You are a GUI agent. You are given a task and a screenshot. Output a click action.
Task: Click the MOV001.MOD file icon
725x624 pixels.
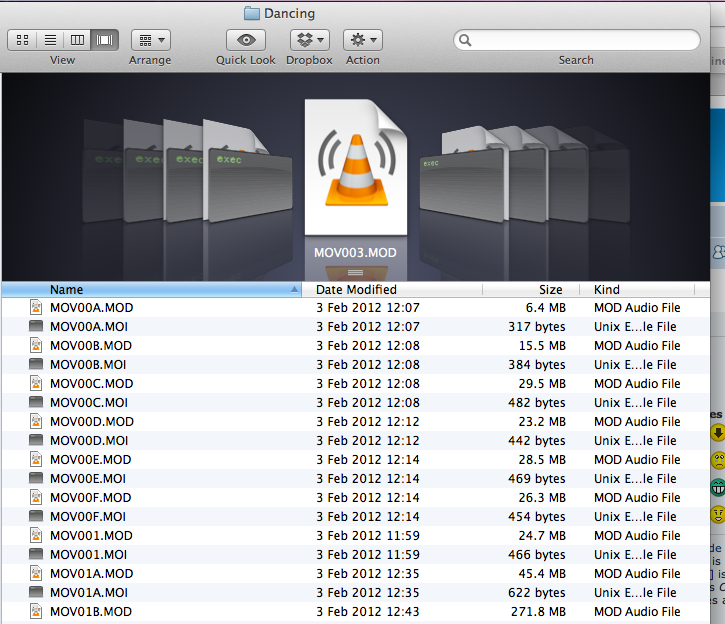(x=36, y=535)
